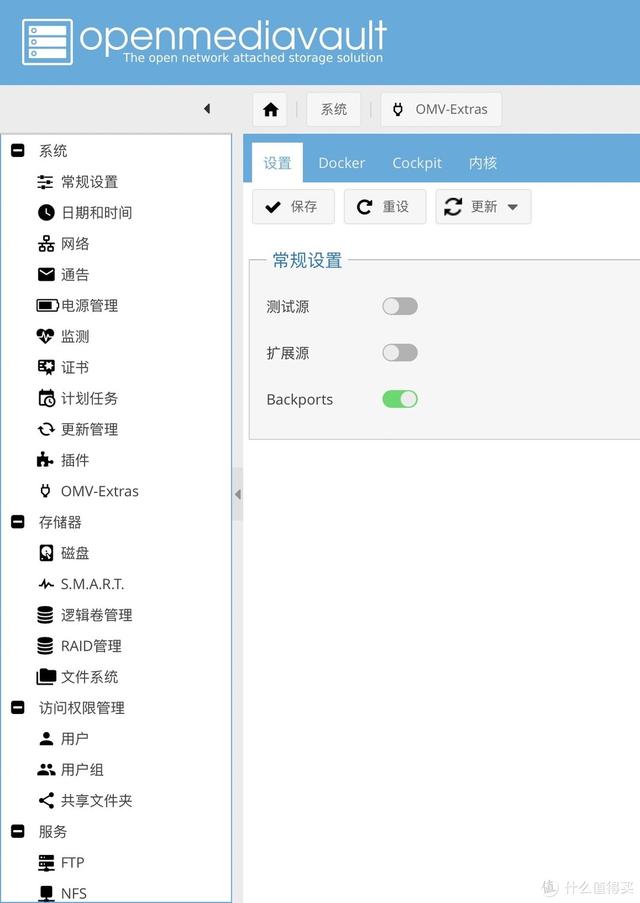
Task: Click the refresh icon for 更新管理
Action: pos(46,429)
